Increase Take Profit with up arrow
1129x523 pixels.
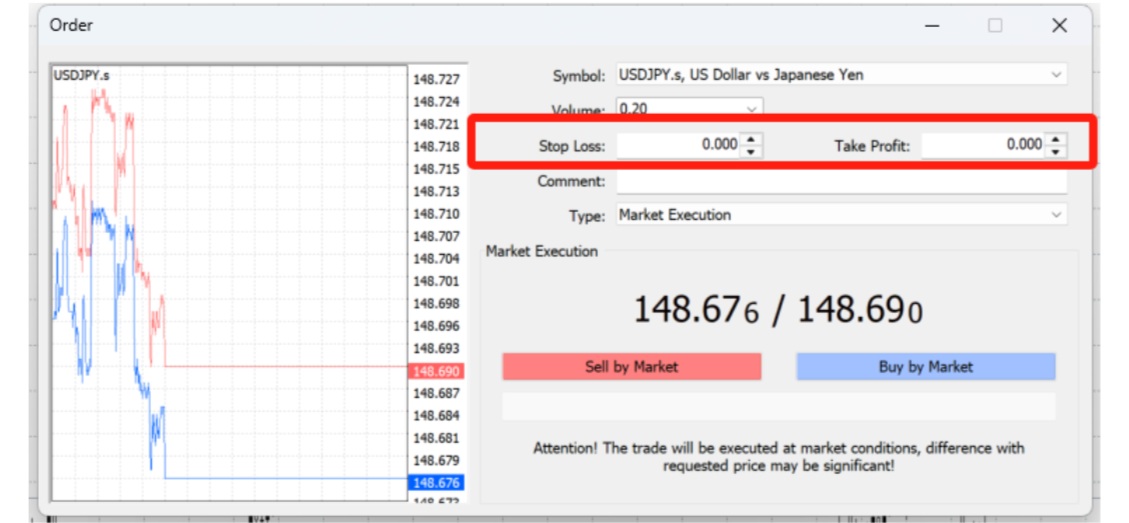click(x=1056, y=139)
